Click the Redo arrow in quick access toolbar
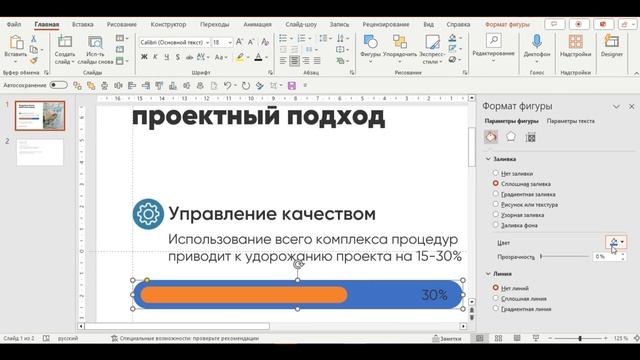Screen dimensions: 640x360 click(245, 85)
